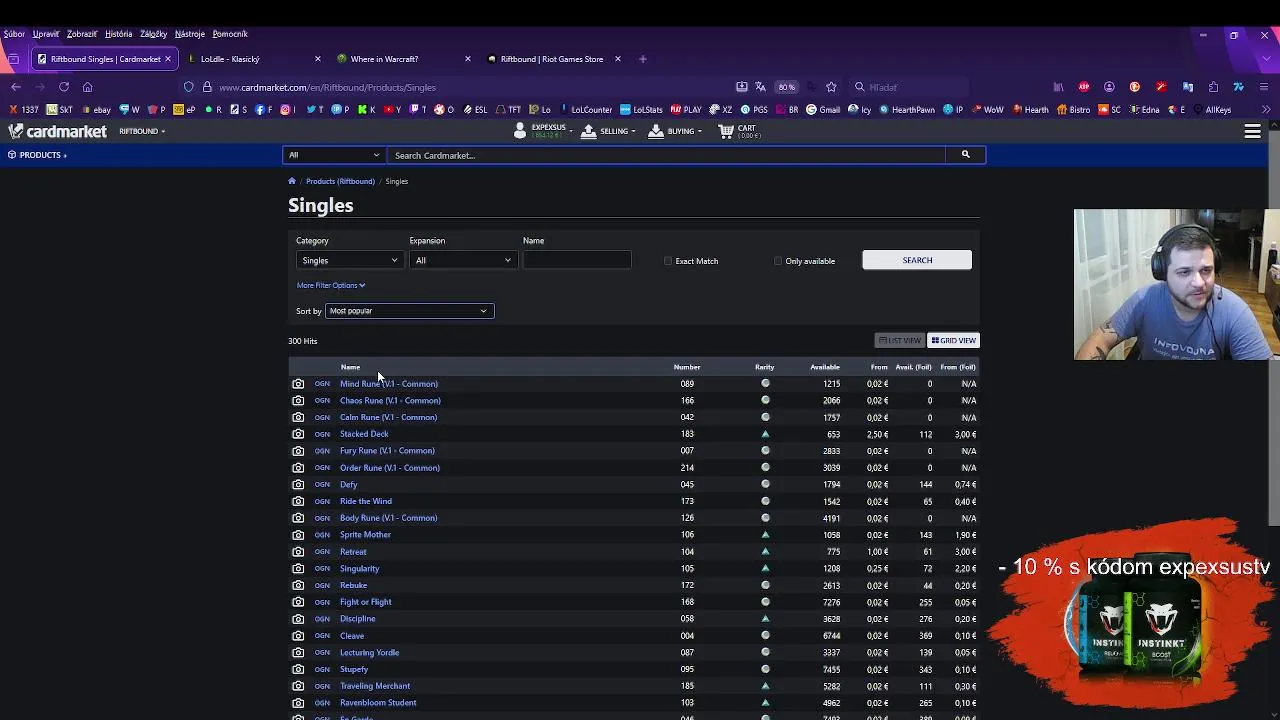The image size is (1280, 720).
Task: Focus the Search Cardmarket field
Action: point(666,155)
